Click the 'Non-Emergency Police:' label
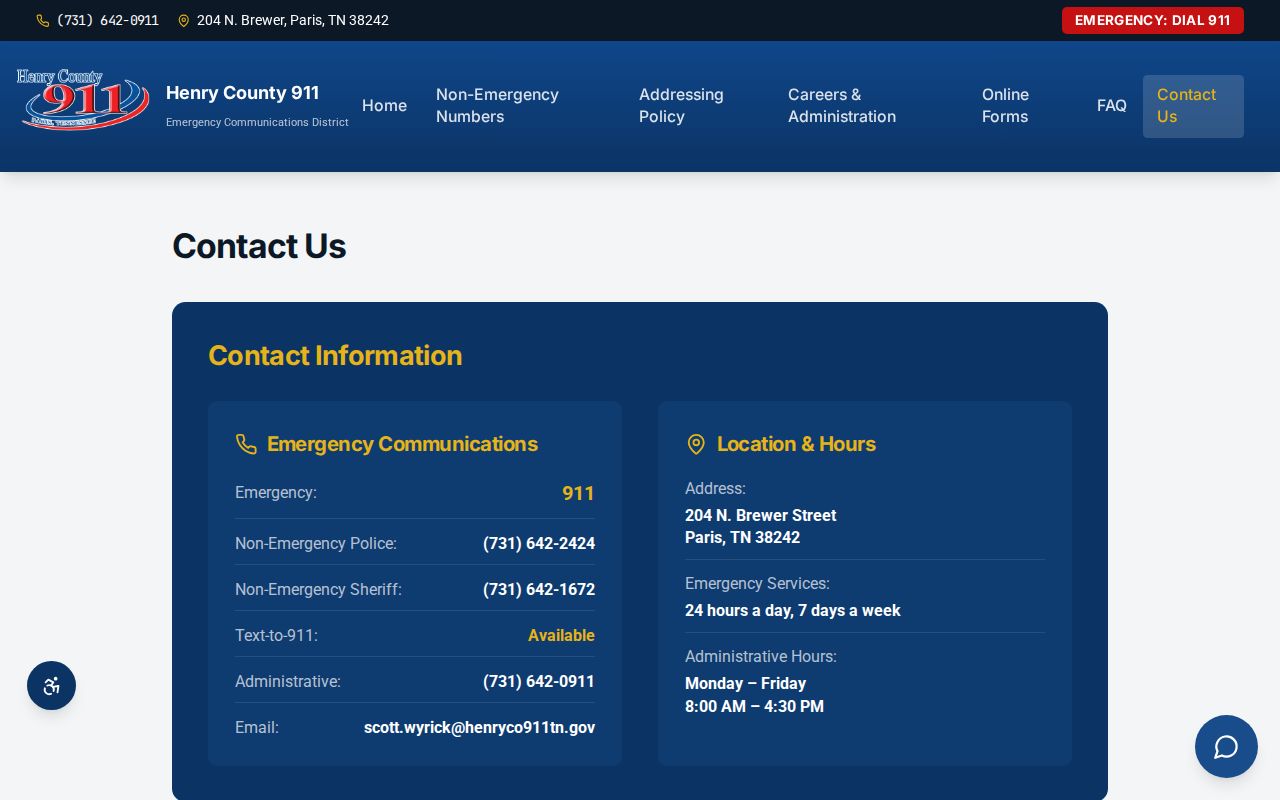This screenshot has height=800, width=1280. (x=316, y=544)
